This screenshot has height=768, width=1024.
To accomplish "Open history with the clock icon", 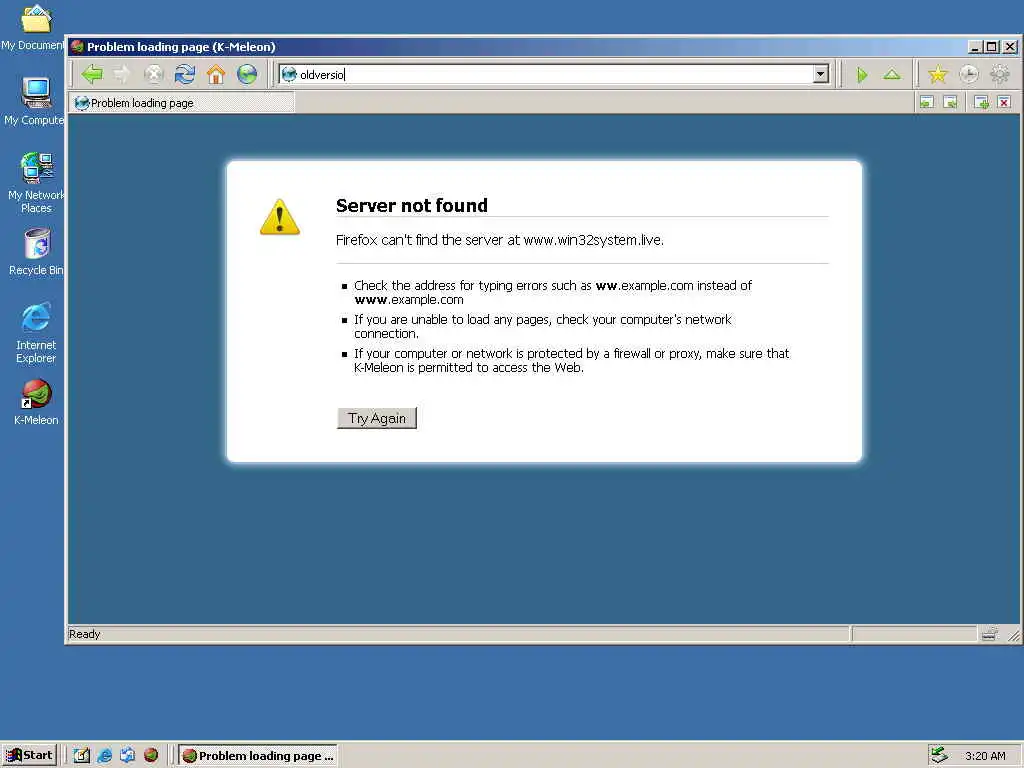I will pos(968,74).
